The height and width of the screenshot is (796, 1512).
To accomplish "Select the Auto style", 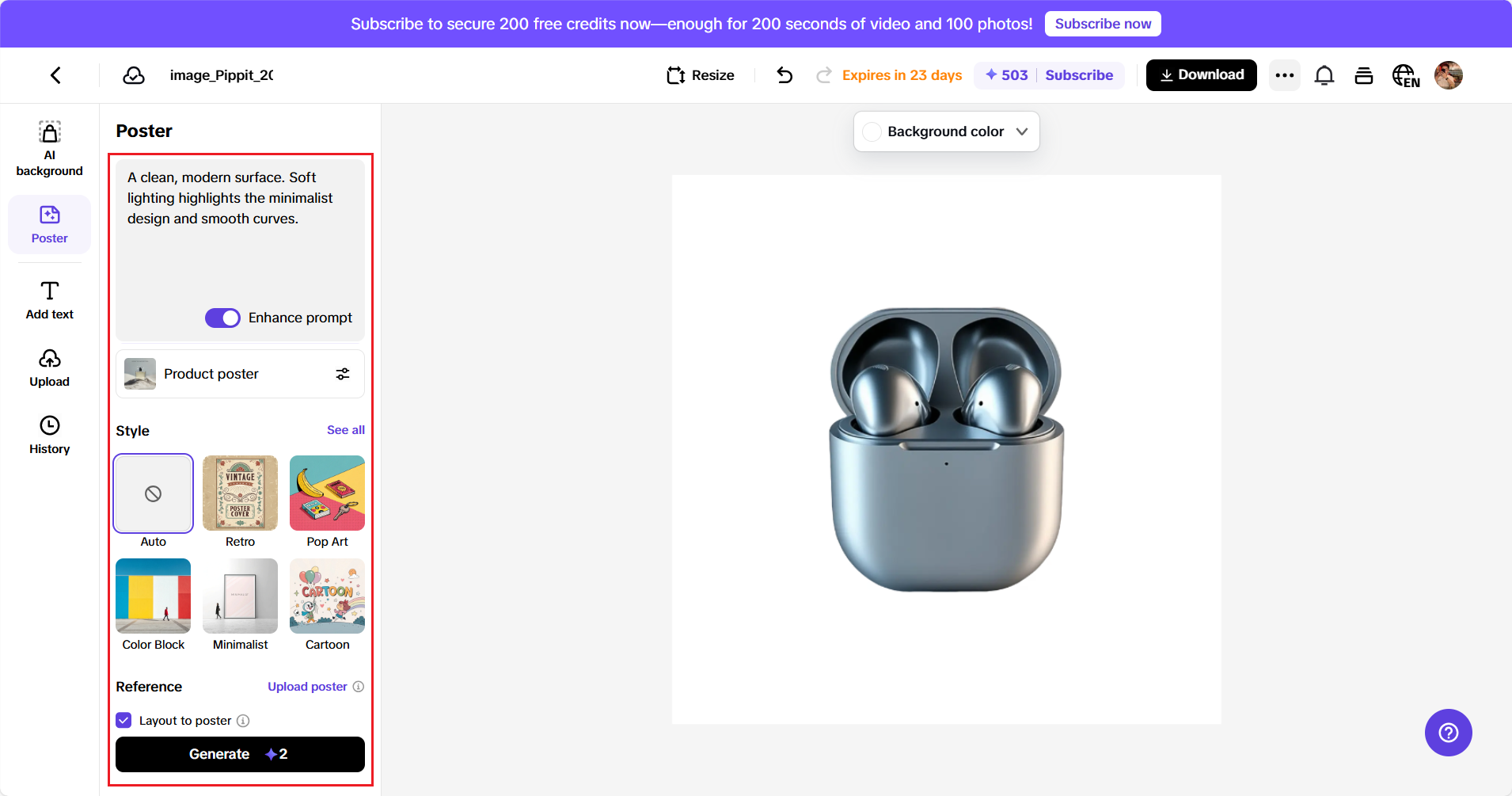I will (154, 493).
